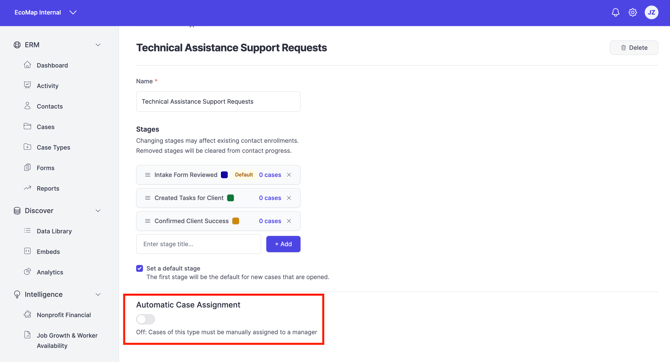The image size is (670, 362).
Task: Click the Technical Assistance Support Requests heading
Action: (x=232, y=48)
